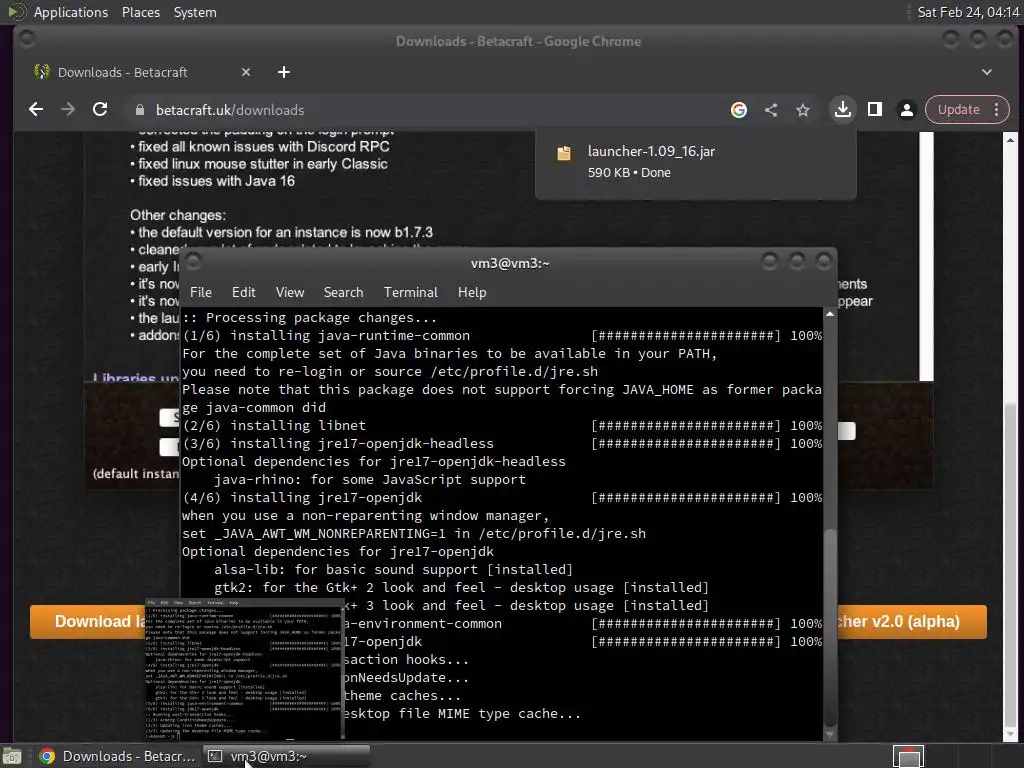Click Chrome page scroll up arrow
This screenshot has width=1024, height=768.
point(1010,140)
